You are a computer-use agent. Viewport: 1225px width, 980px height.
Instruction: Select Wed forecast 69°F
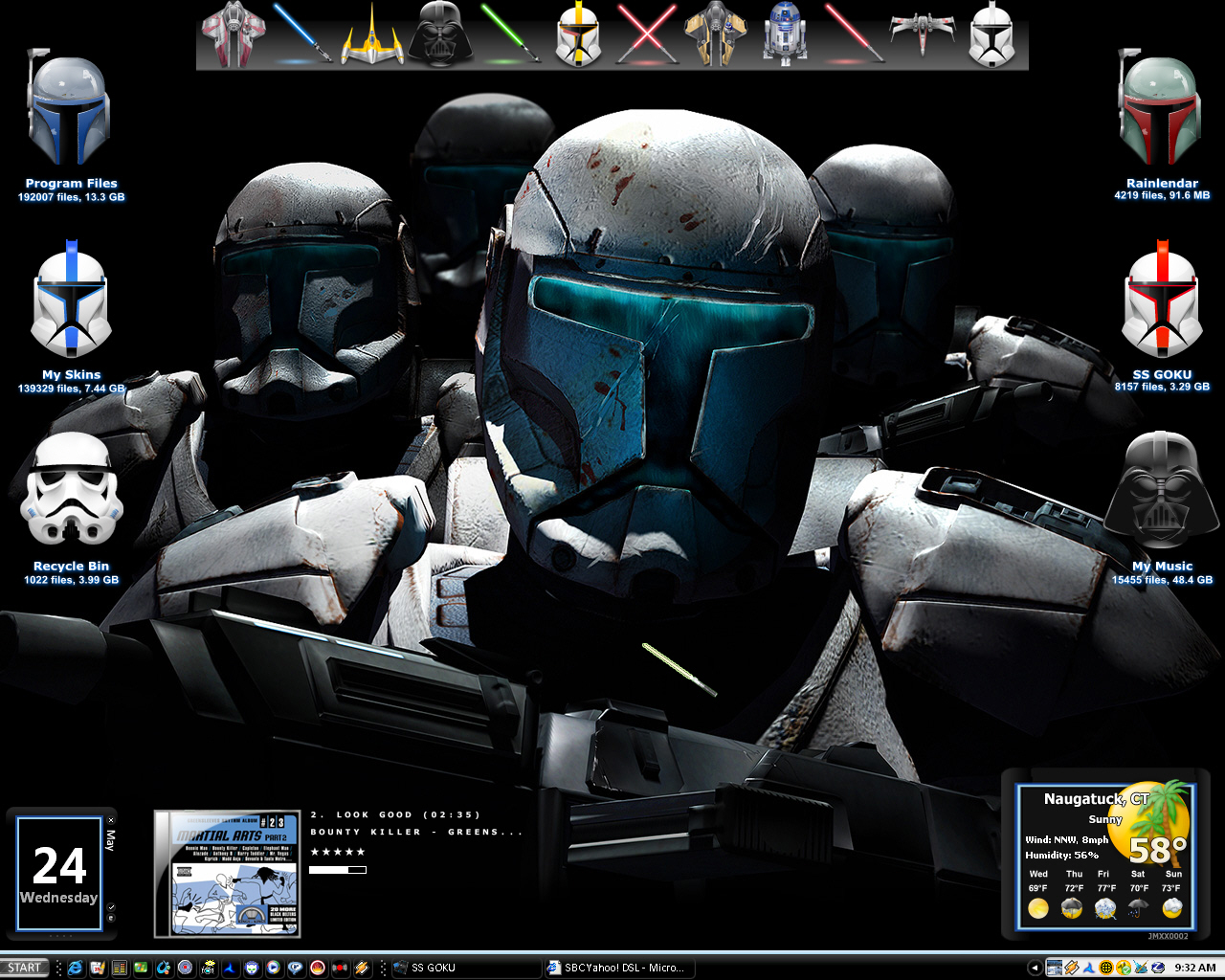click(1038, 896)
